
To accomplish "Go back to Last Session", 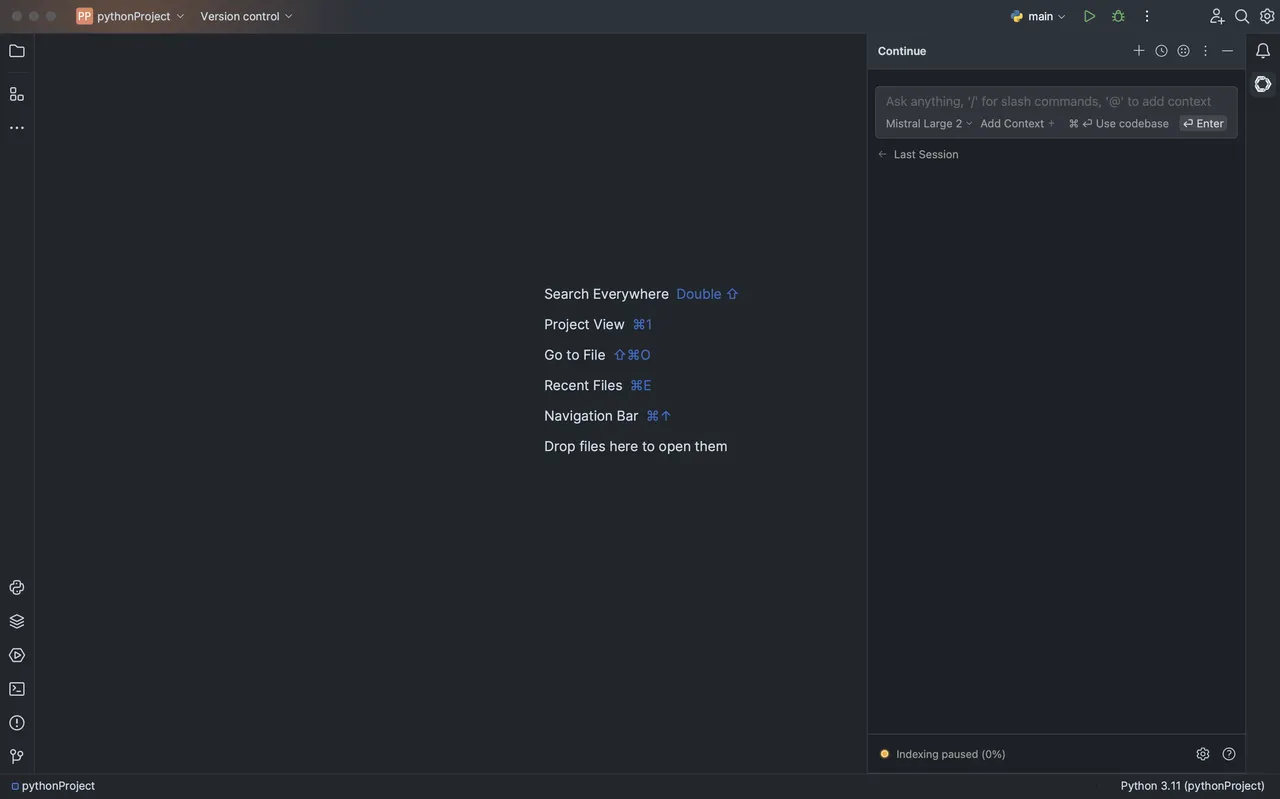I will pyautogui.click(x=918, y=154).
